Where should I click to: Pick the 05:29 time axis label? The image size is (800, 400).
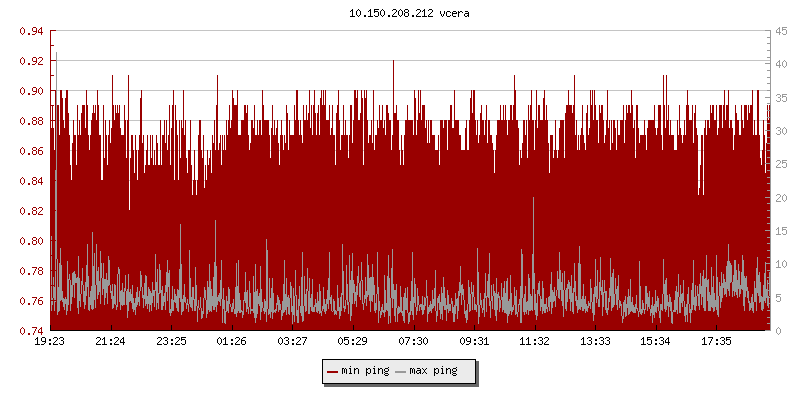pyautogui.click(x=353, y=342)
